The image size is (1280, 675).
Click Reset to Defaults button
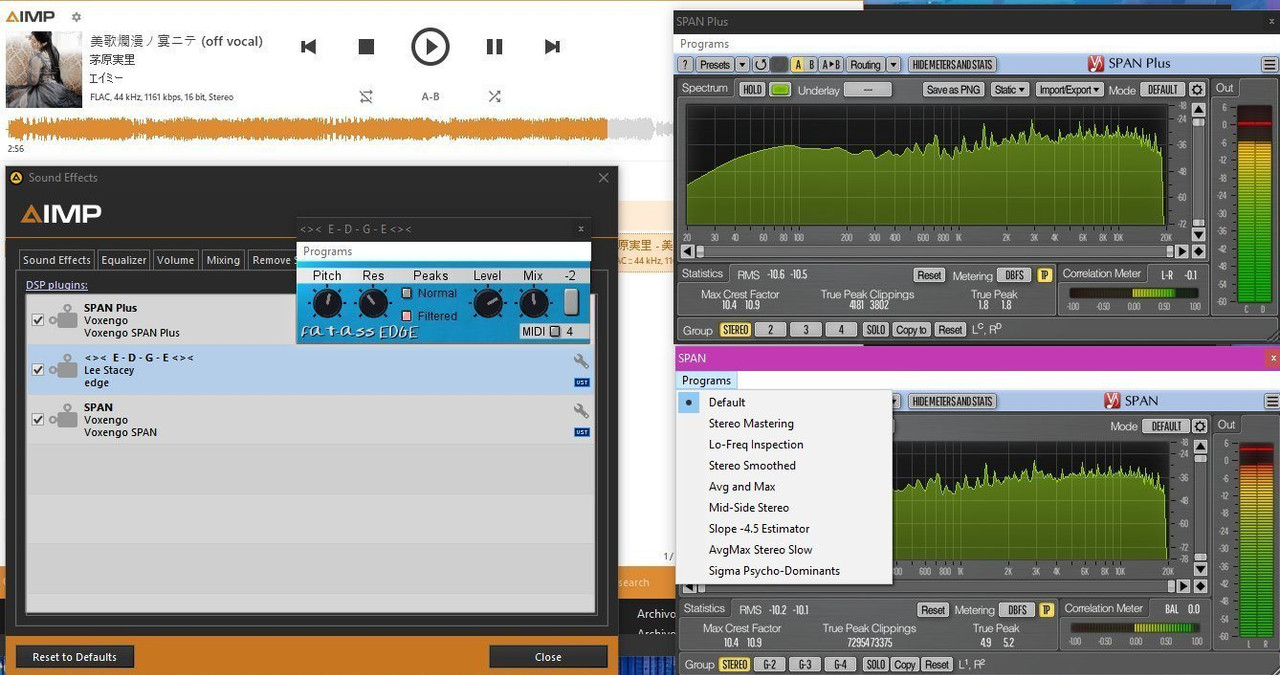pyautogui.click(x=75, y=657)
